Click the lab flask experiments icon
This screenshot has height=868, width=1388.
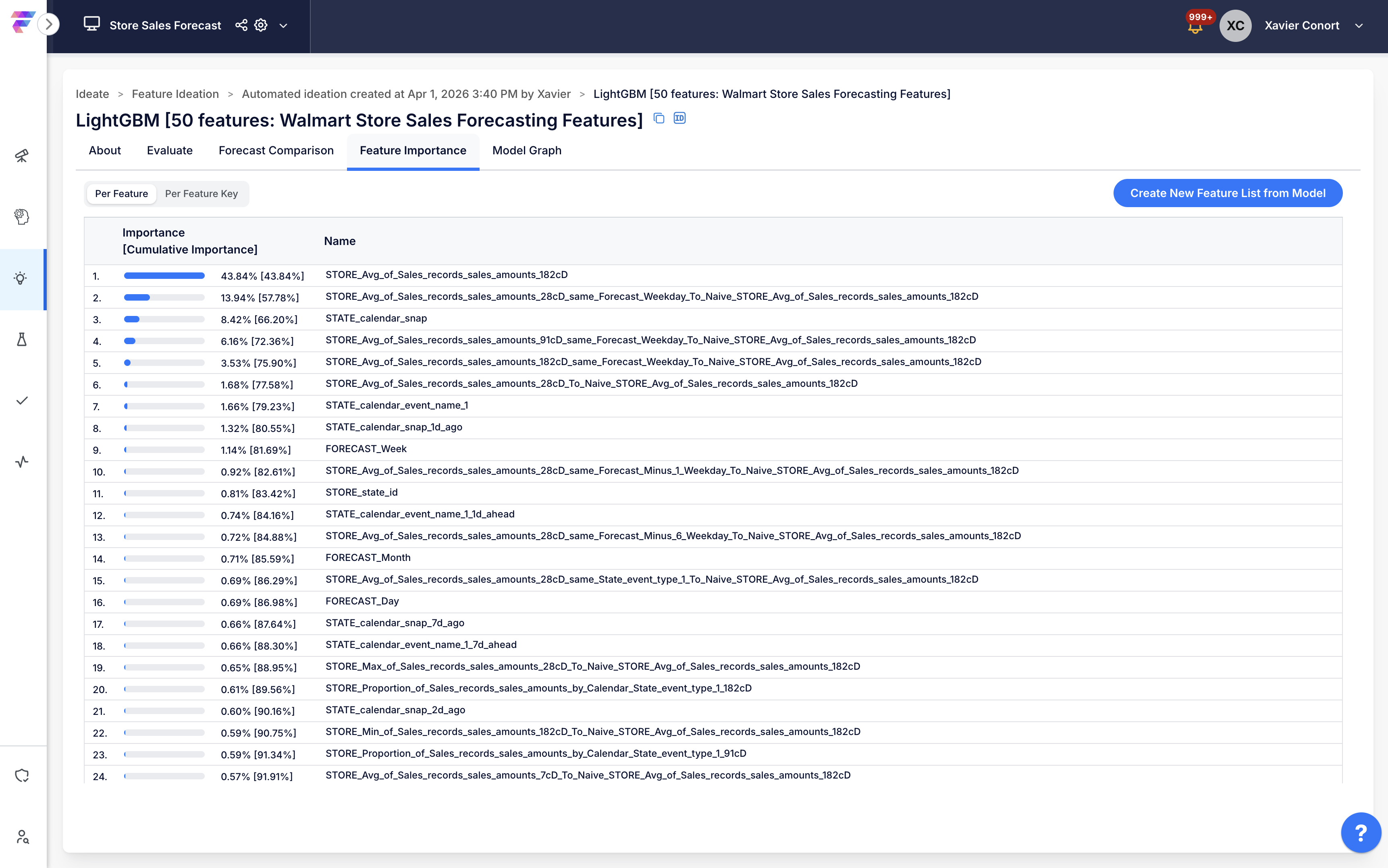[x=22, y=339]
